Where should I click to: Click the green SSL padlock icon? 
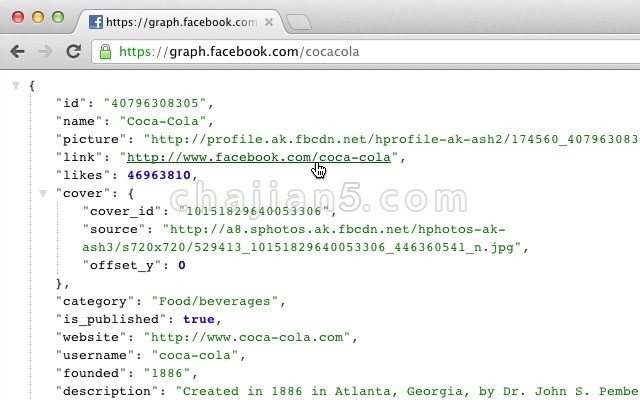click(x=105, y=52)
